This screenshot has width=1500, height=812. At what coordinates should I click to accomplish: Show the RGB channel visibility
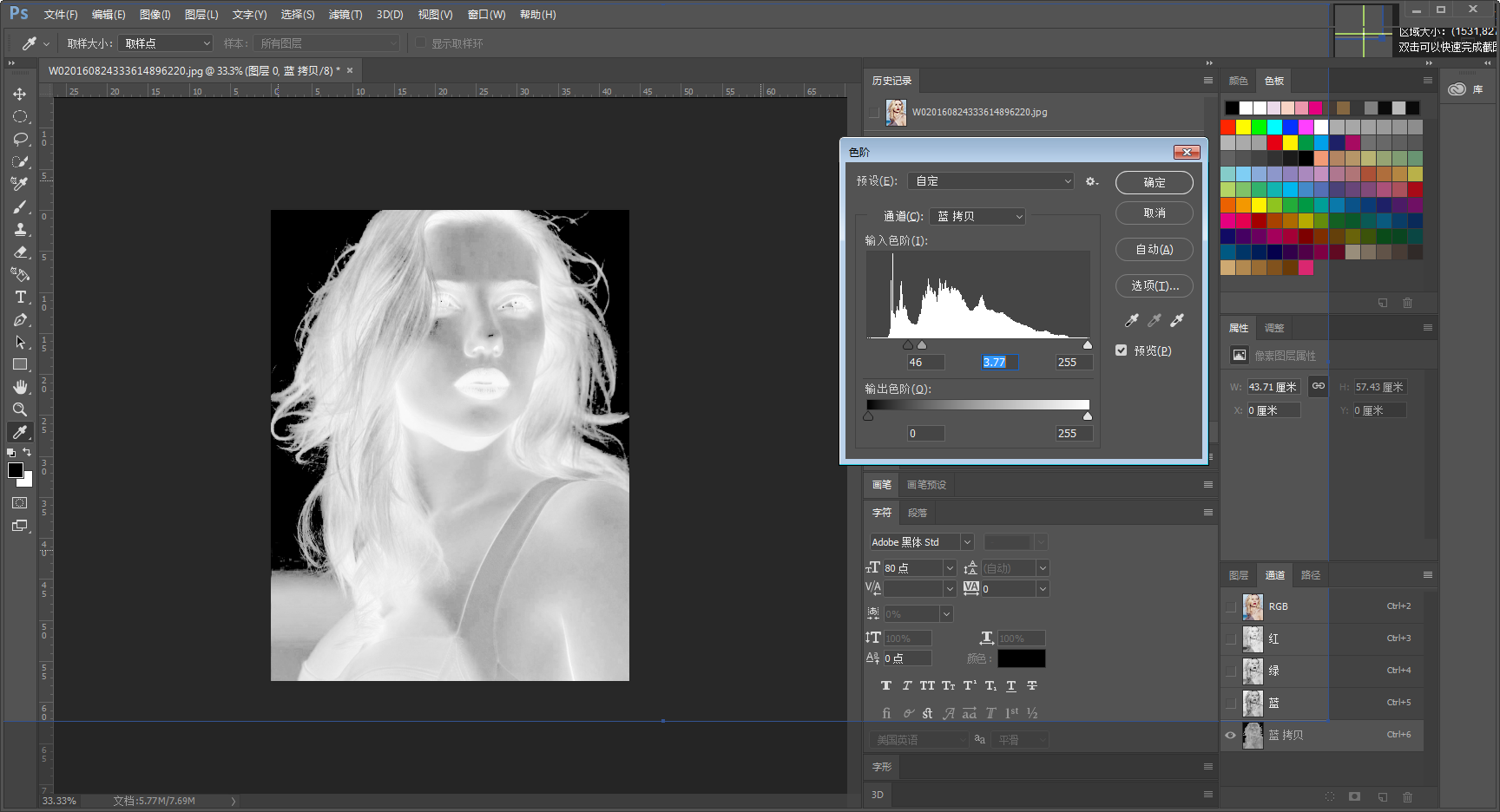coord(1230,606)
